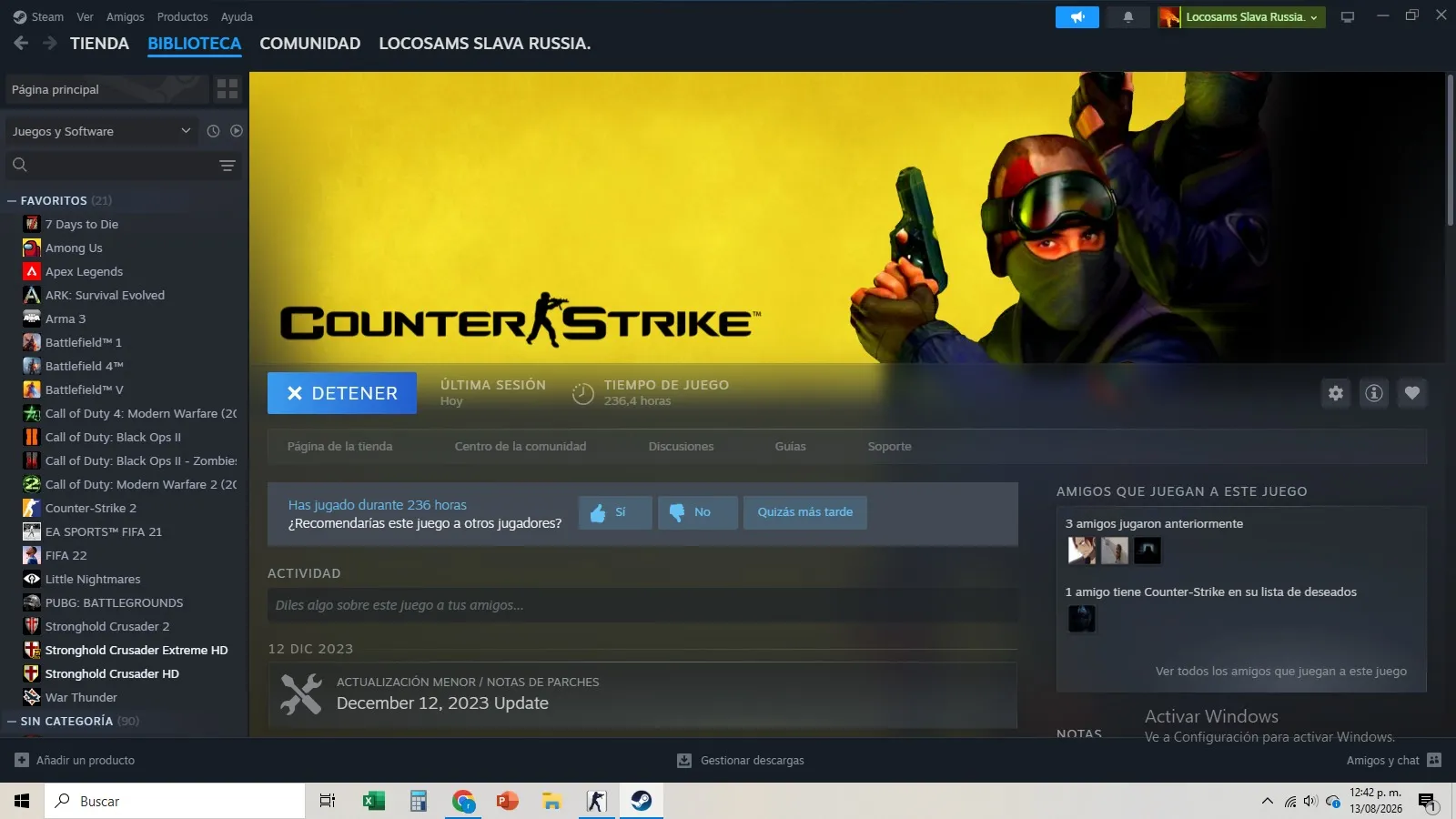Select Little Nightmares in the library
Viewport: 1456px width, 819px height.
pos(93,579)
